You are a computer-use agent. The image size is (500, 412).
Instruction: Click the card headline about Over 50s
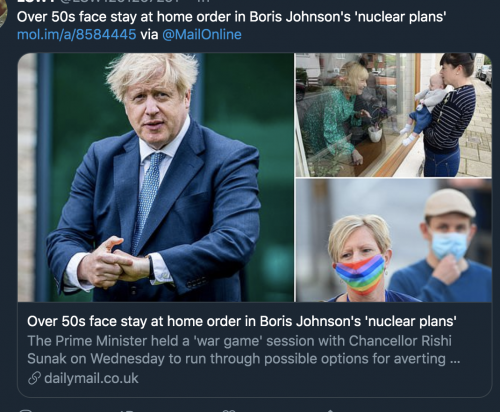pyautogui.click(x=242, y=321)
